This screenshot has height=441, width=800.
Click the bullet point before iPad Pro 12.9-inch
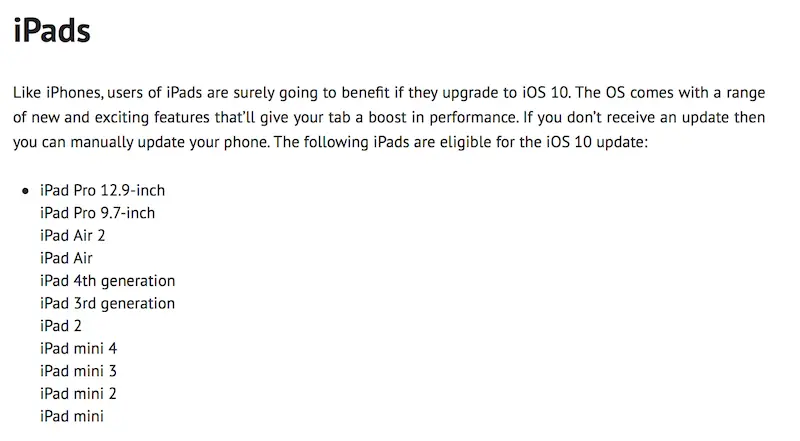point(26,191)
